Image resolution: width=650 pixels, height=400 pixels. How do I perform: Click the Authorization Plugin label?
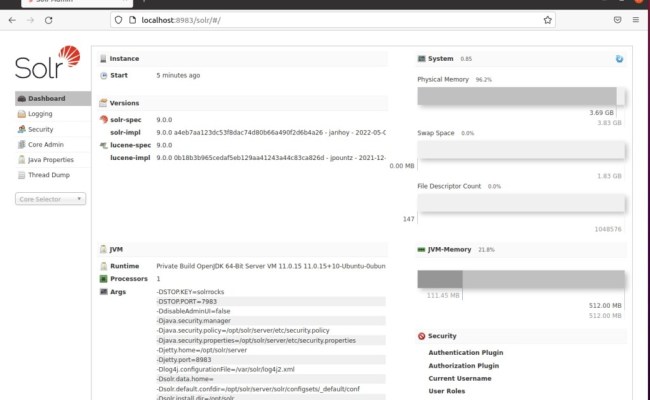464,366
